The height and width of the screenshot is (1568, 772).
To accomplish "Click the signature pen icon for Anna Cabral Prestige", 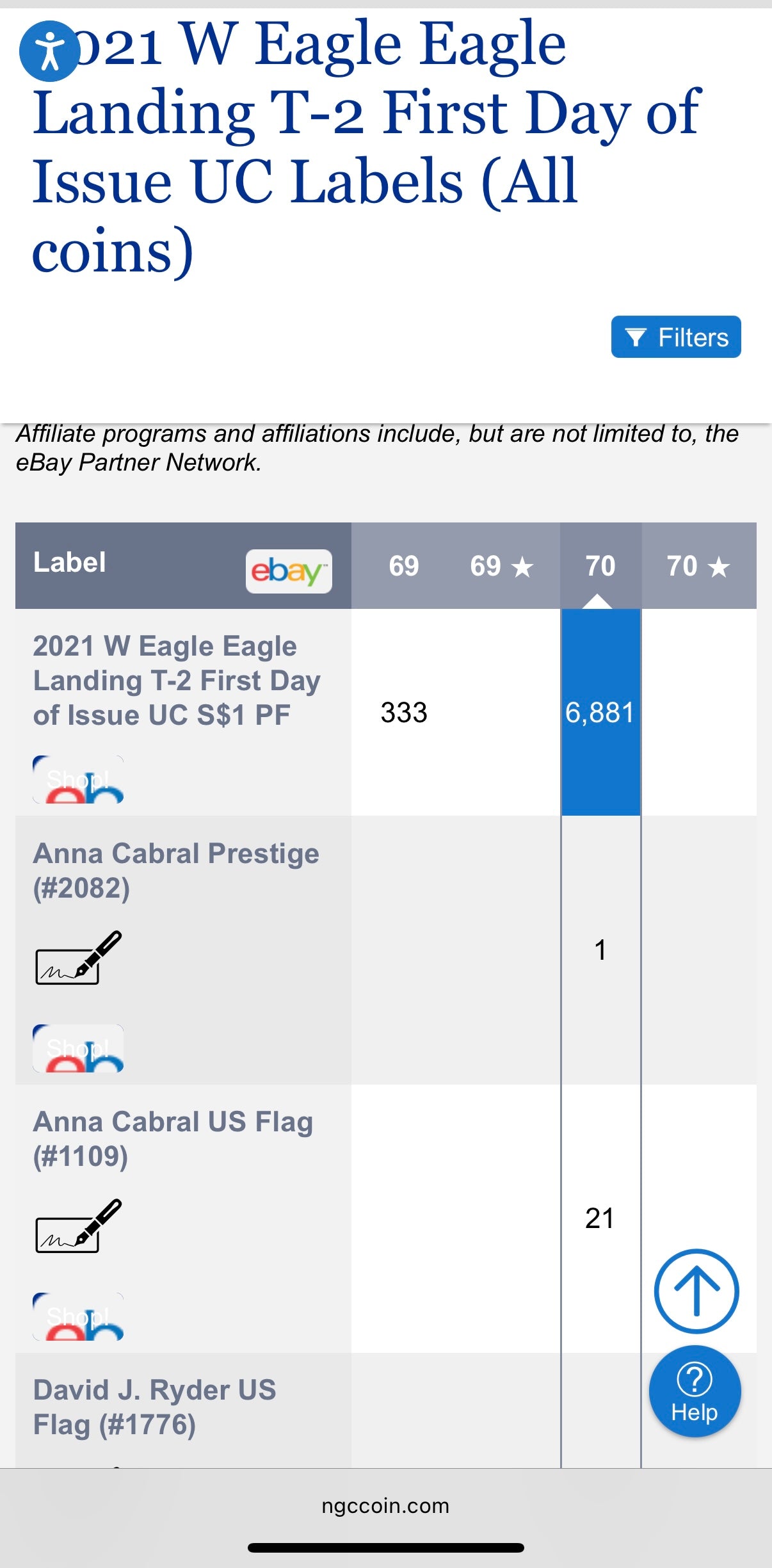I will tap(78, 958).
